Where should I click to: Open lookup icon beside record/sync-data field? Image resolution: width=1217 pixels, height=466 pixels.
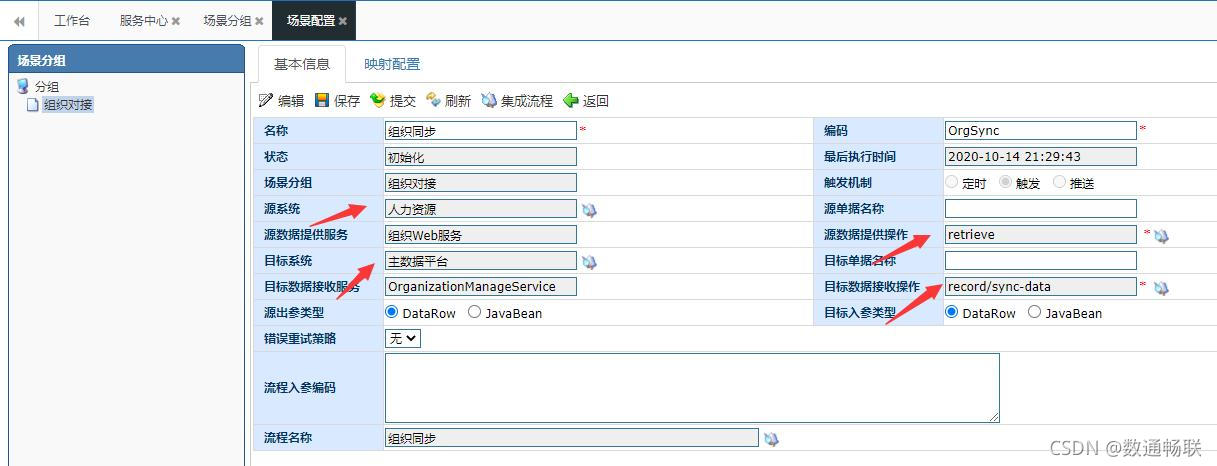pyautogui.click(x=1161, y=288)
